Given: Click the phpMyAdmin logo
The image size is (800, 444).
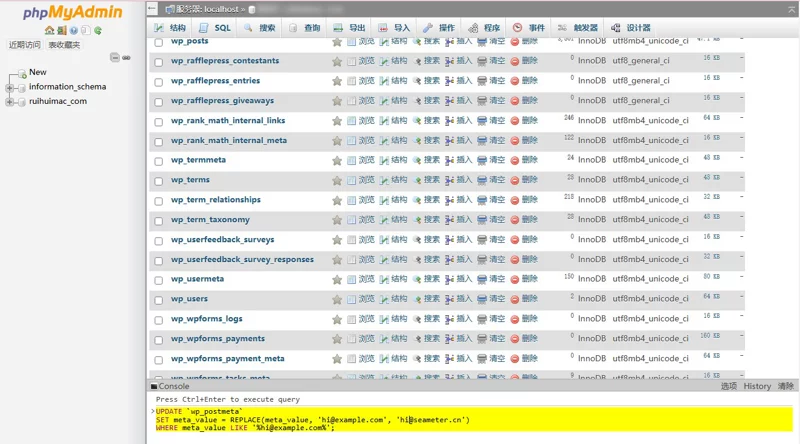Looking at the screenshot, I should [72, 12].
